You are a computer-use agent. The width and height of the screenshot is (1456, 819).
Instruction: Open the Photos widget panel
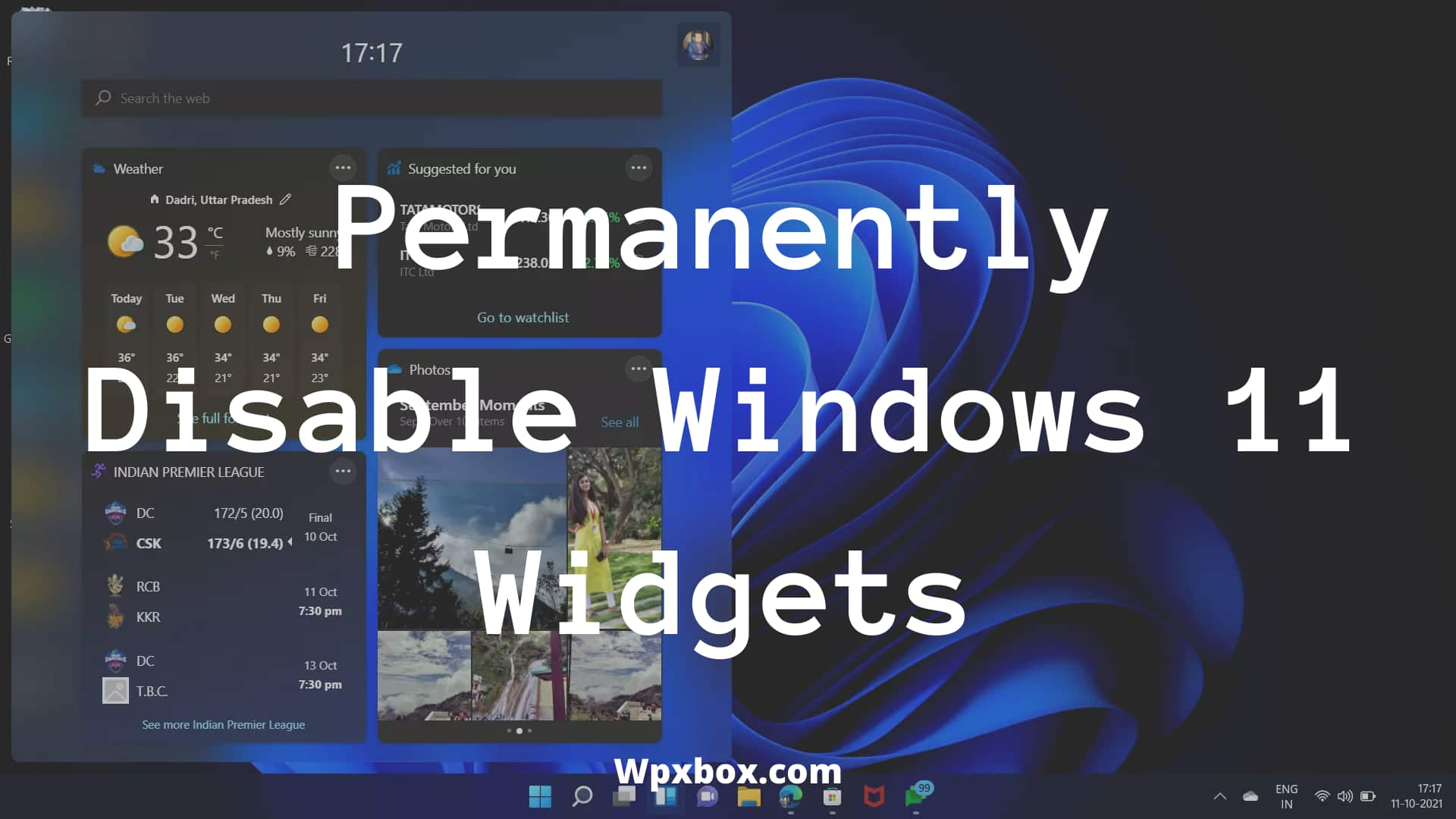429,369
